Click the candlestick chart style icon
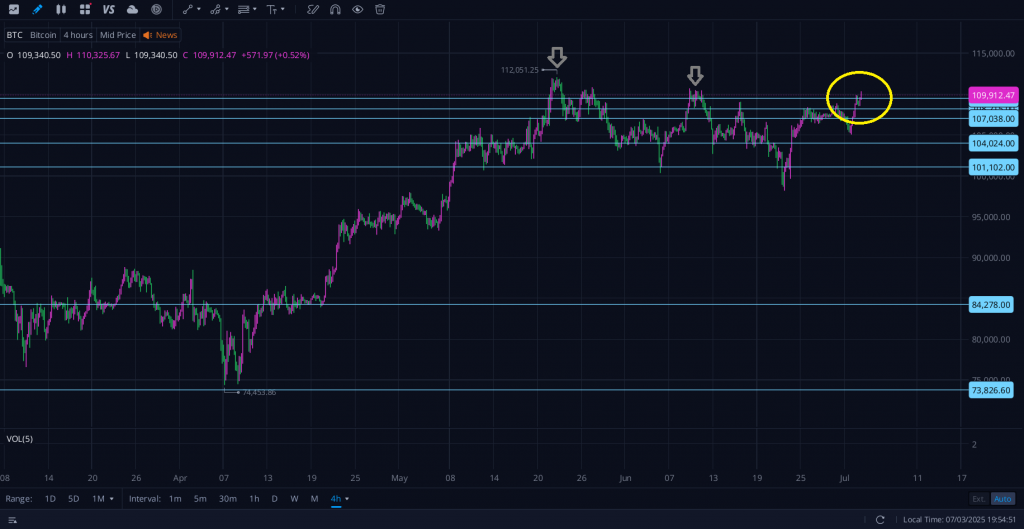The height and width of the screenshot is (529, 1024). click(62, 9)
